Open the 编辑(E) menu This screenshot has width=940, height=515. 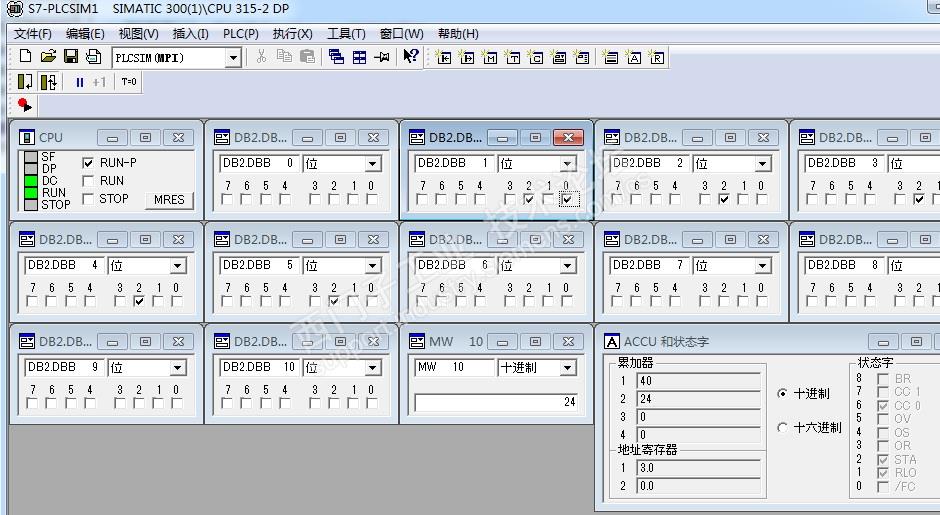coord(85,34)
